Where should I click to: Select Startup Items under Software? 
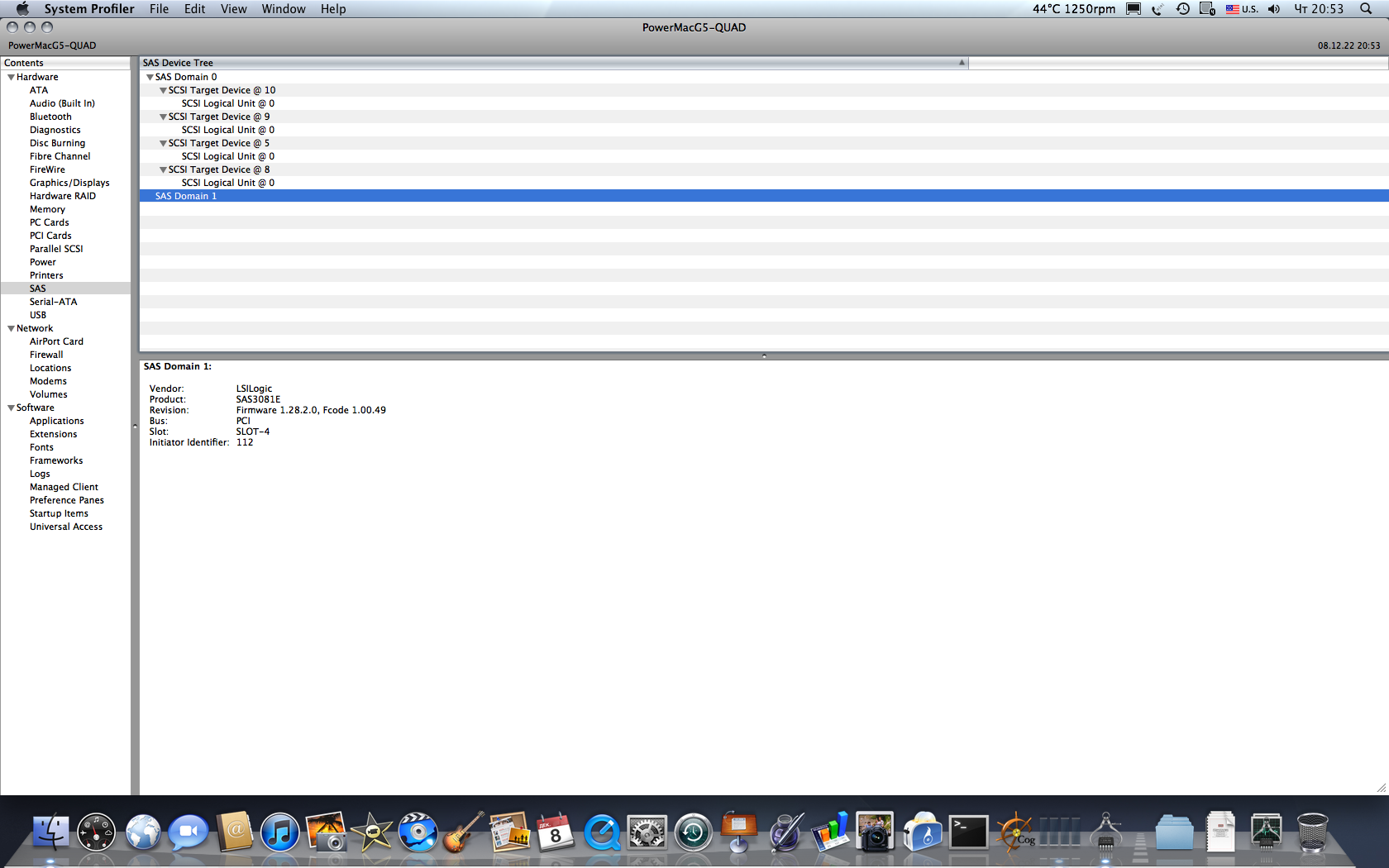(59, 513)
